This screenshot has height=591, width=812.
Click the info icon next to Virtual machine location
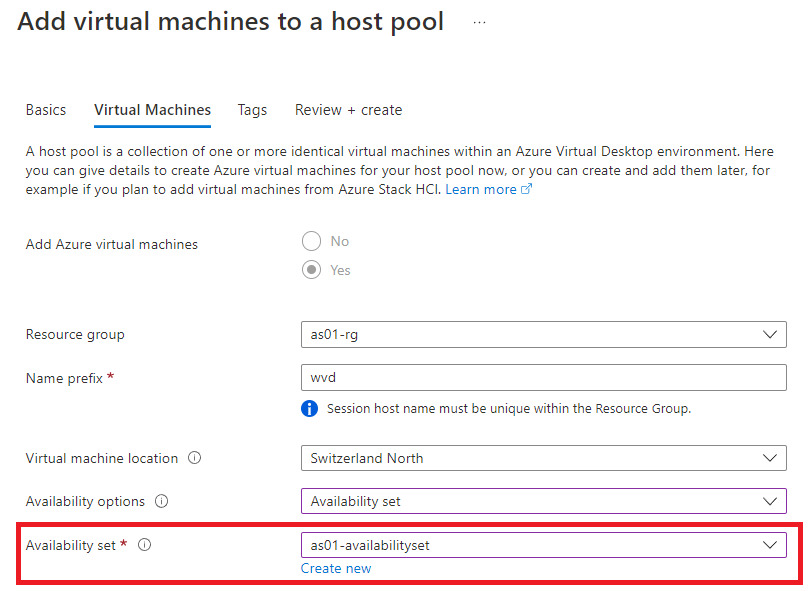[x=194, y=458]
